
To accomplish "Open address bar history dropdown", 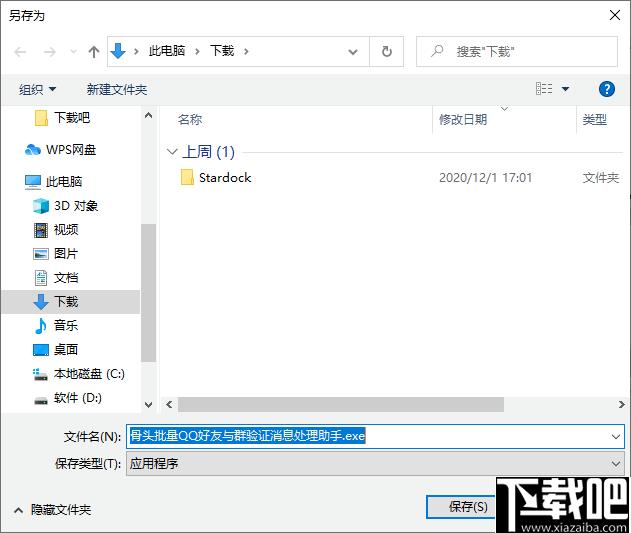I will click(x=353, y=52).
